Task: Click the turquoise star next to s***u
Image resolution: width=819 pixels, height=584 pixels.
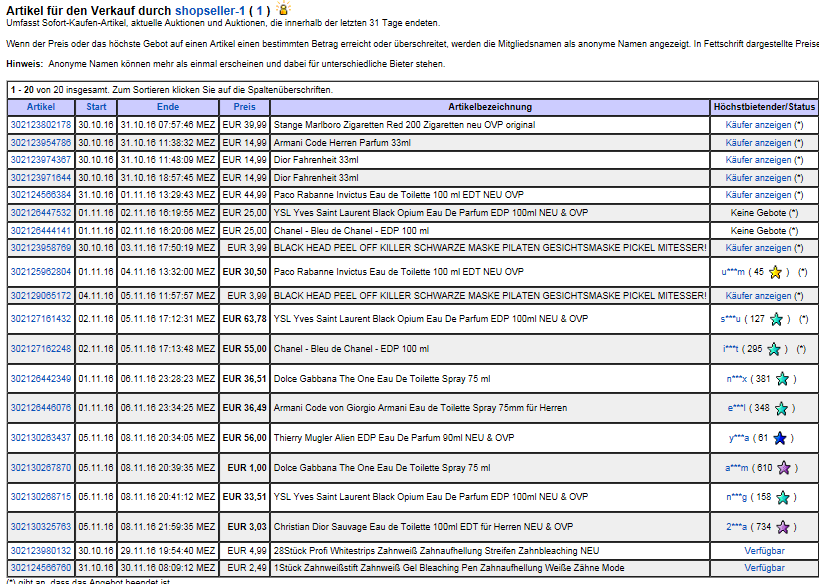Action: (x=777, y=319)
